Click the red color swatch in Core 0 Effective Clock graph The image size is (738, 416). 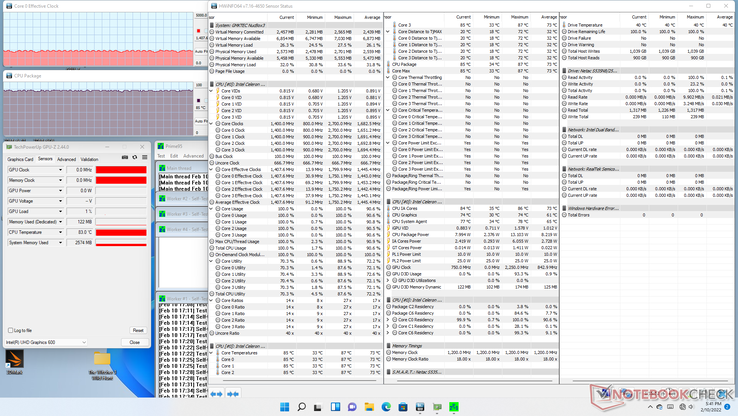pyautogui.click(x=198, y=31)
